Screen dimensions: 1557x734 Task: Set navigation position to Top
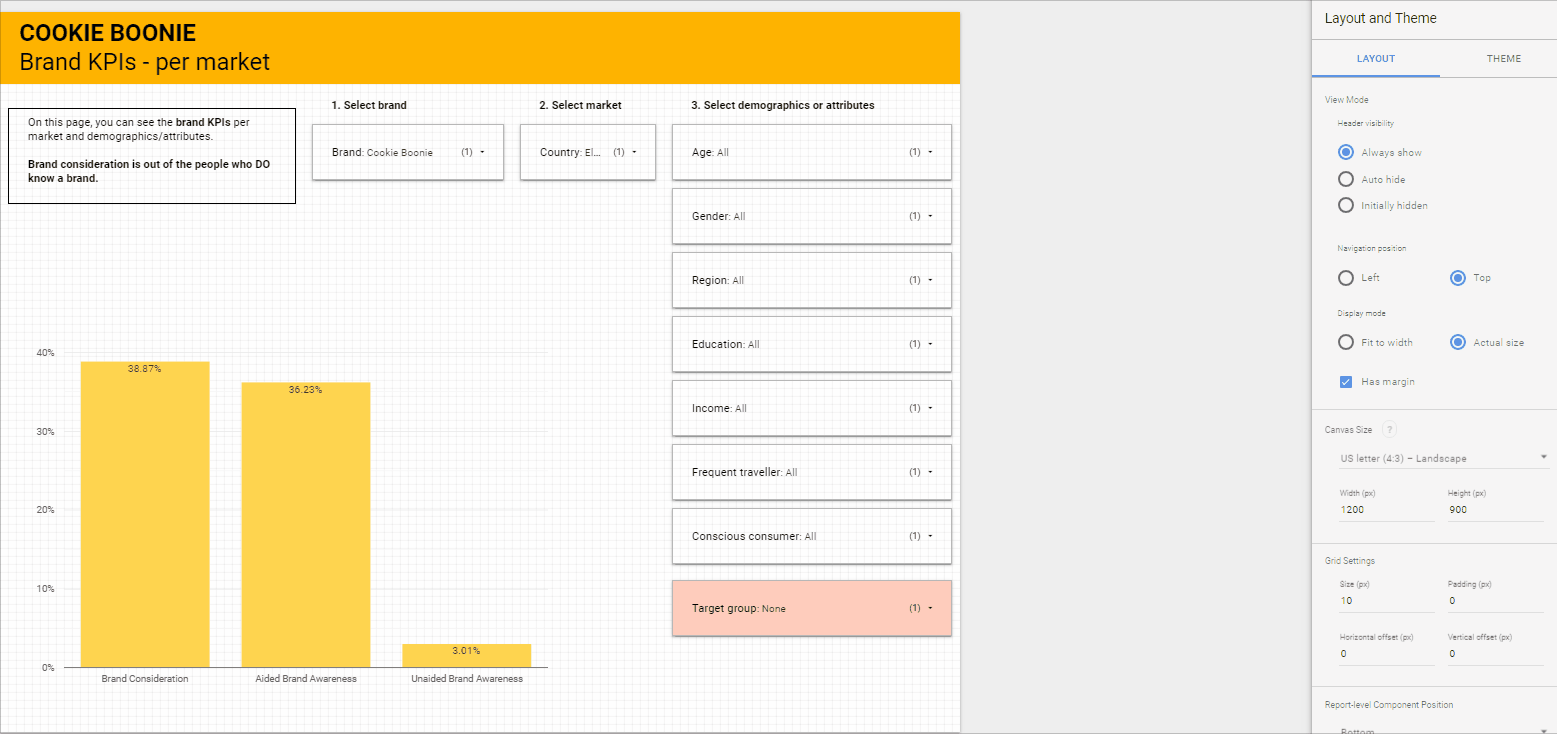[x=1457, y=278]
